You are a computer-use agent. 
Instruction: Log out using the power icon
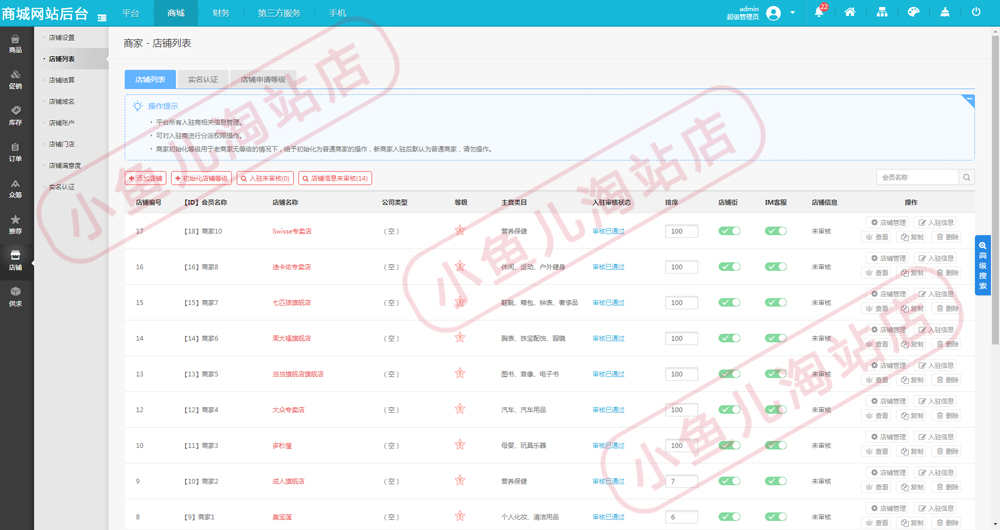click(x=976, y=12)
